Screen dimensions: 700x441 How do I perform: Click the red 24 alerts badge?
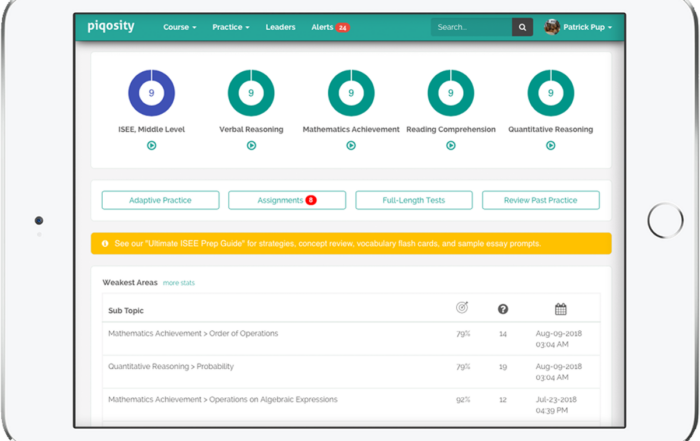tap(342, 28)
